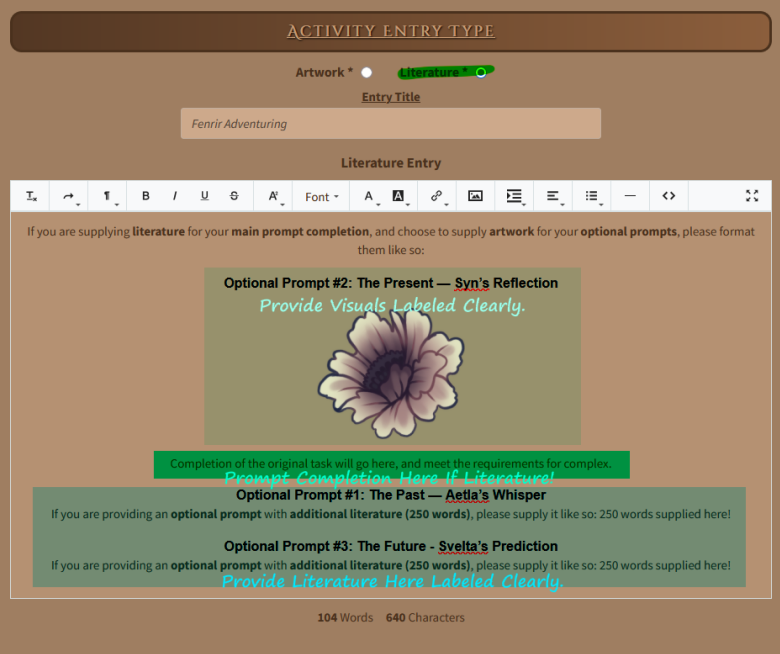This screenshot has width=780, height=654.
Task: Apply italic formatting
Action: click(x=175, y=196)
